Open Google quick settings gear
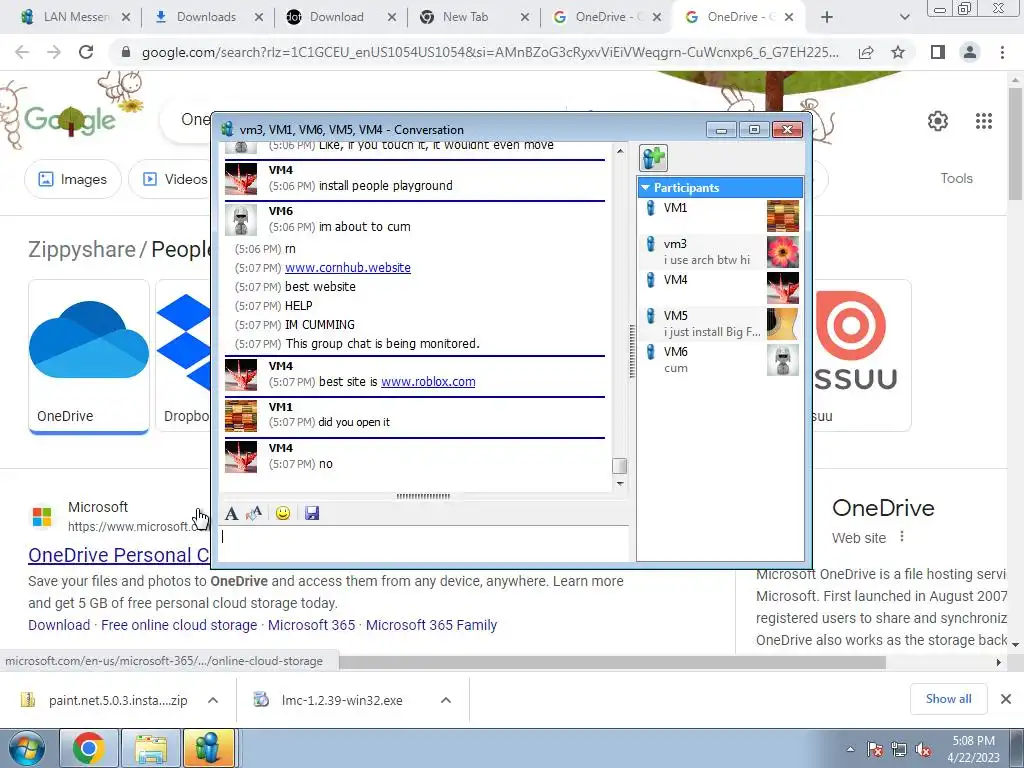 938,121
